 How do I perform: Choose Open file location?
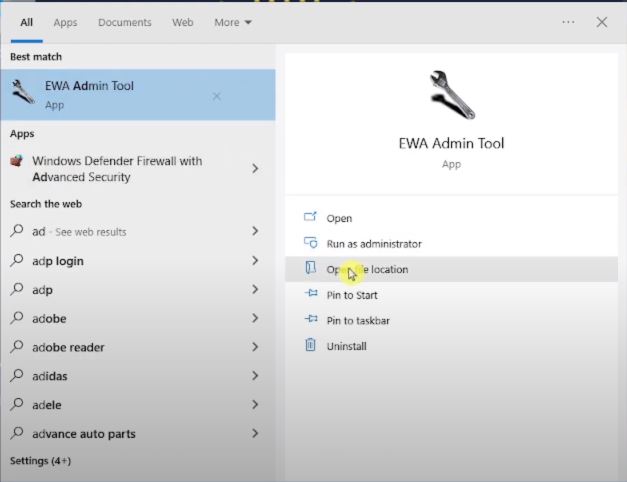click(x=451, y=269)
